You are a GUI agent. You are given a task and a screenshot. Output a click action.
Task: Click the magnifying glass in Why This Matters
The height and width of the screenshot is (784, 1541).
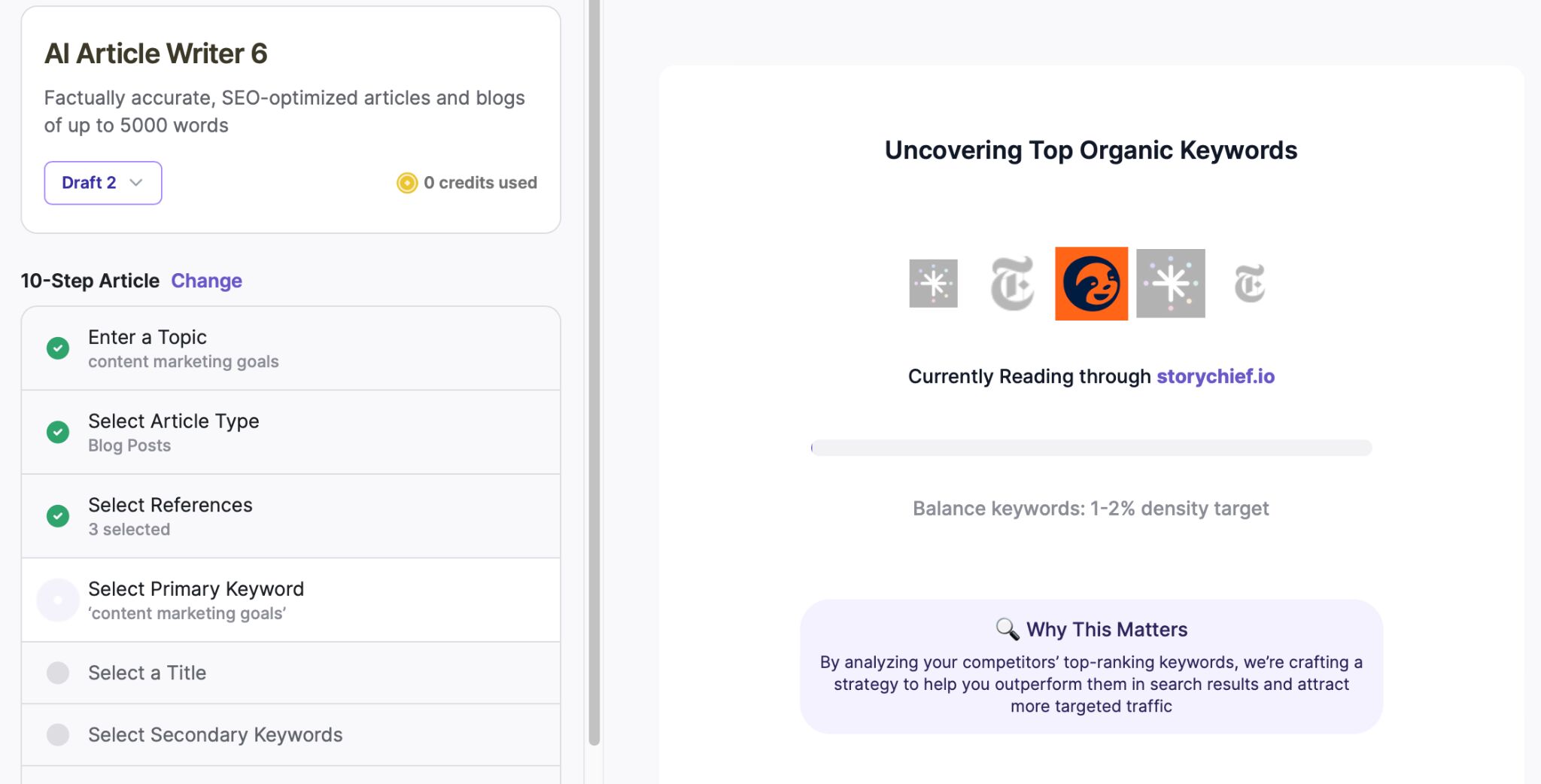[1006, 629]
